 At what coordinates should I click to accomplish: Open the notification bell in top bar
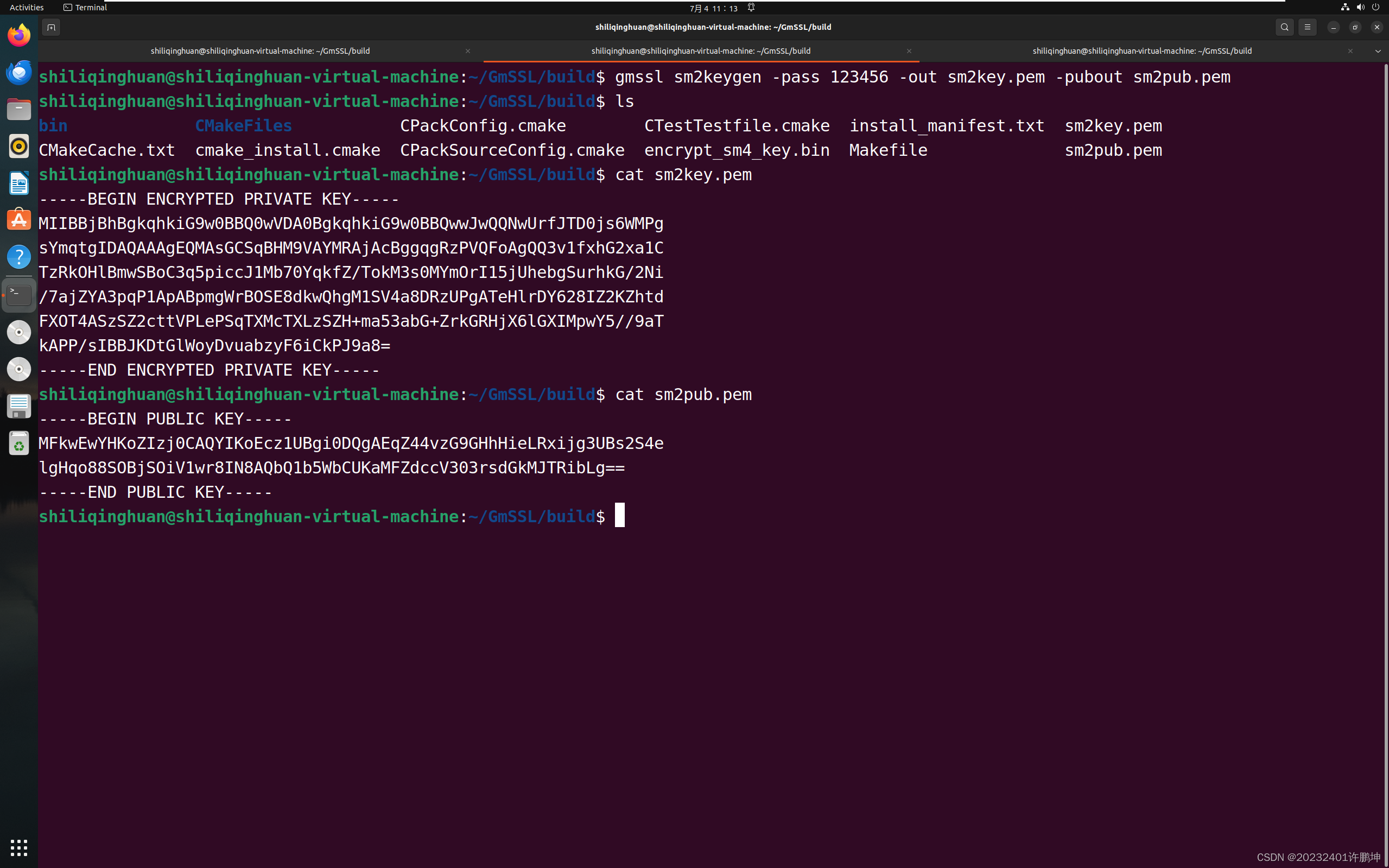click(751, 8)
